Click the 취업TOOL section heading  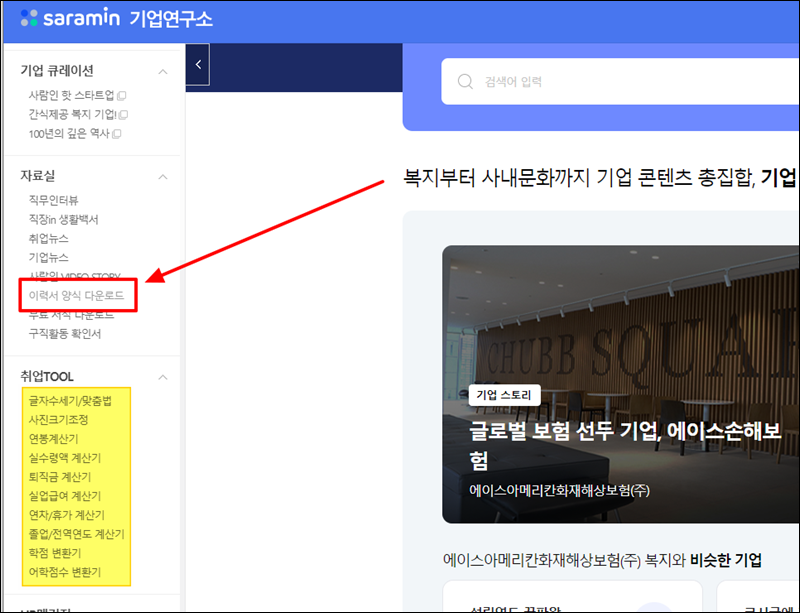pyautogui.click(x=47, y=377)
